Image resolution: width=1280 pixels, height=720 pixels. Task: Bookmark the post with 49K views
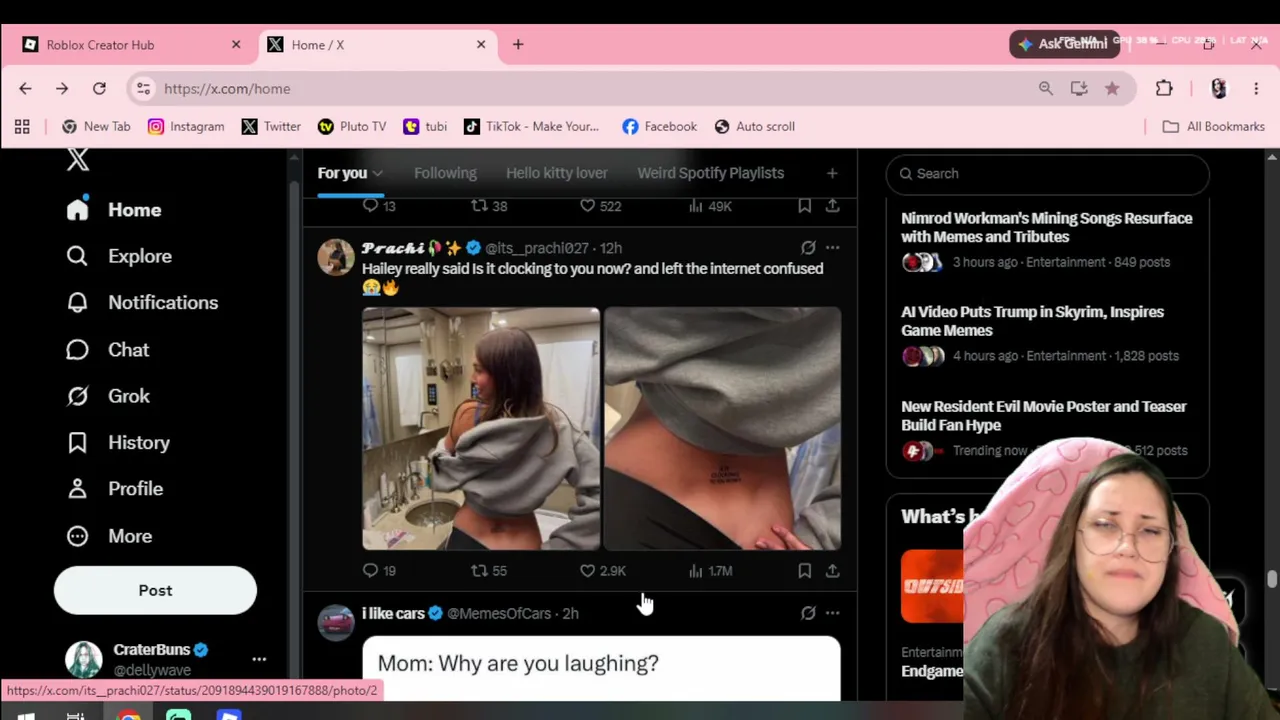804,206
